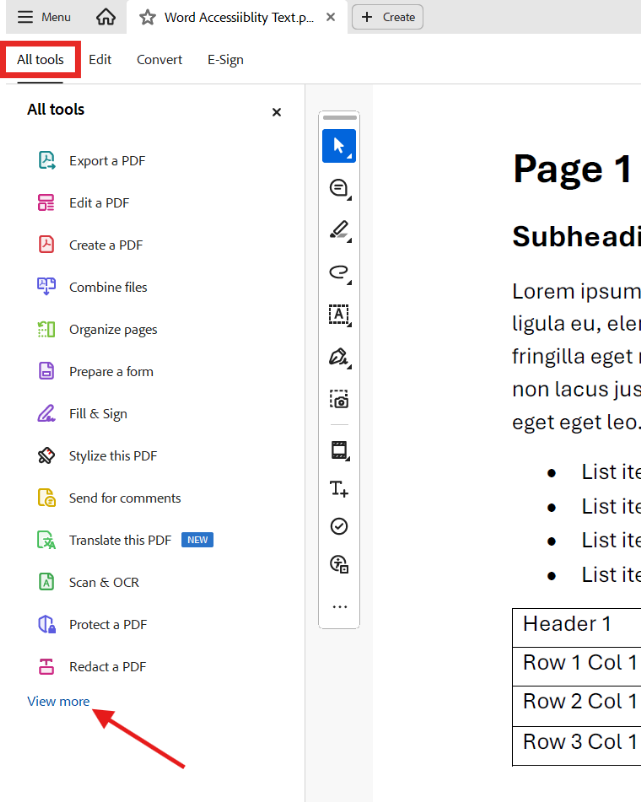The image size is (641, 802).
Task: Click the Send for comments label
Action: (x=125, y=498)
